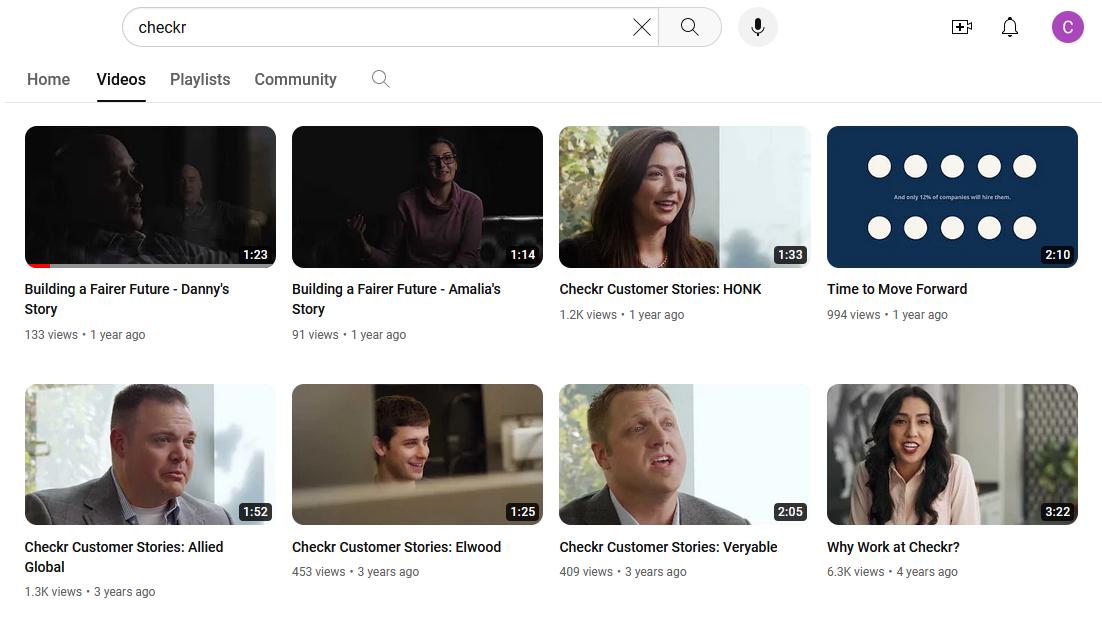
Task: Open Why Work at Checkr thumbnail
Action: coord(952,454)
